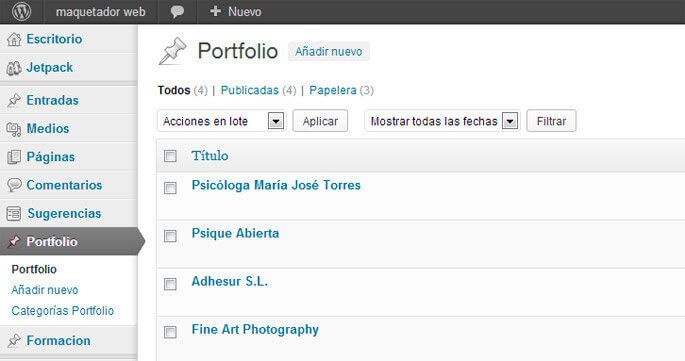The height and width of the screenshot is (361, 685).
Task: Click the WordPress logo icon
Action: (21, 11)
